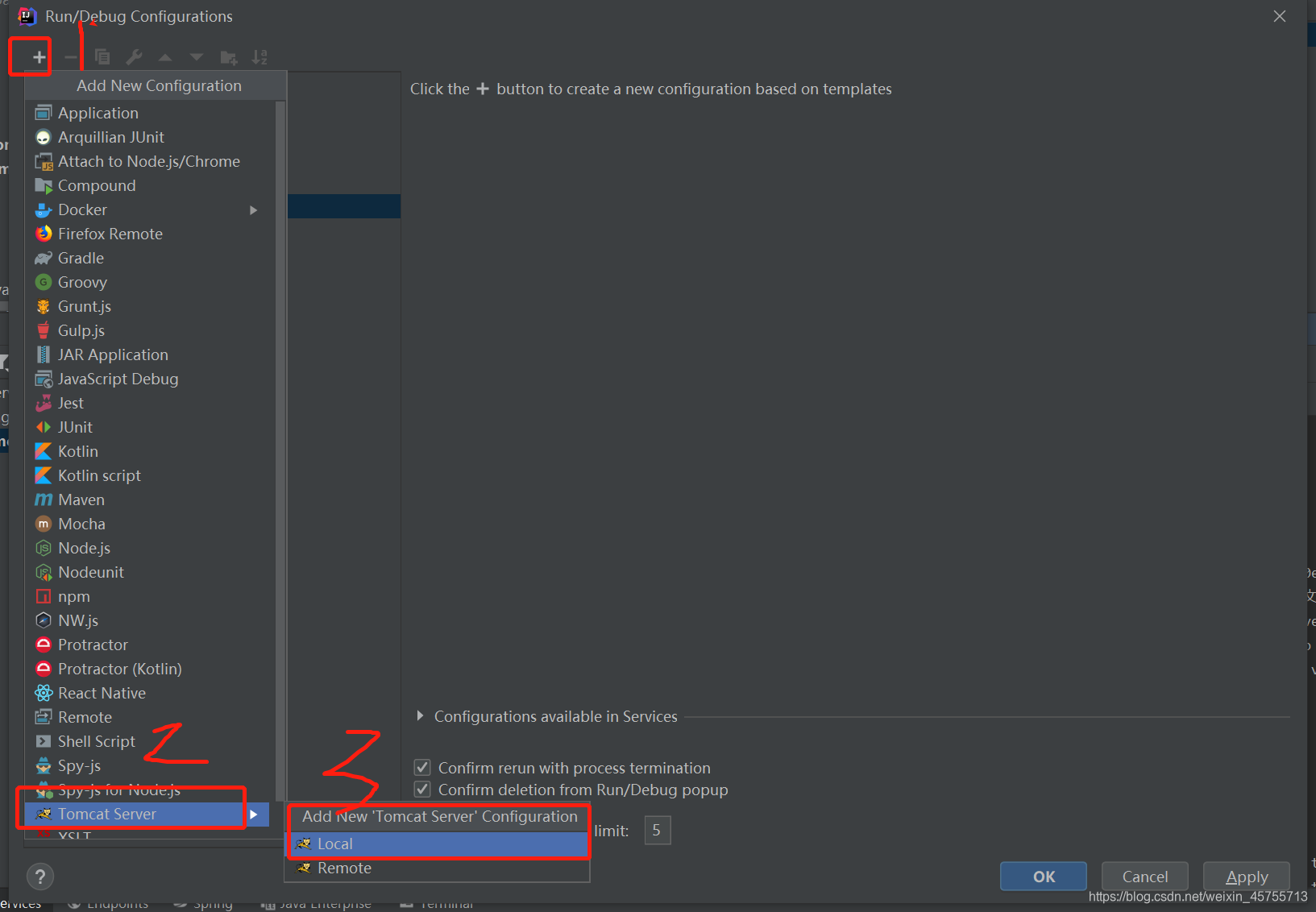Click the JUnit icon

44,427
